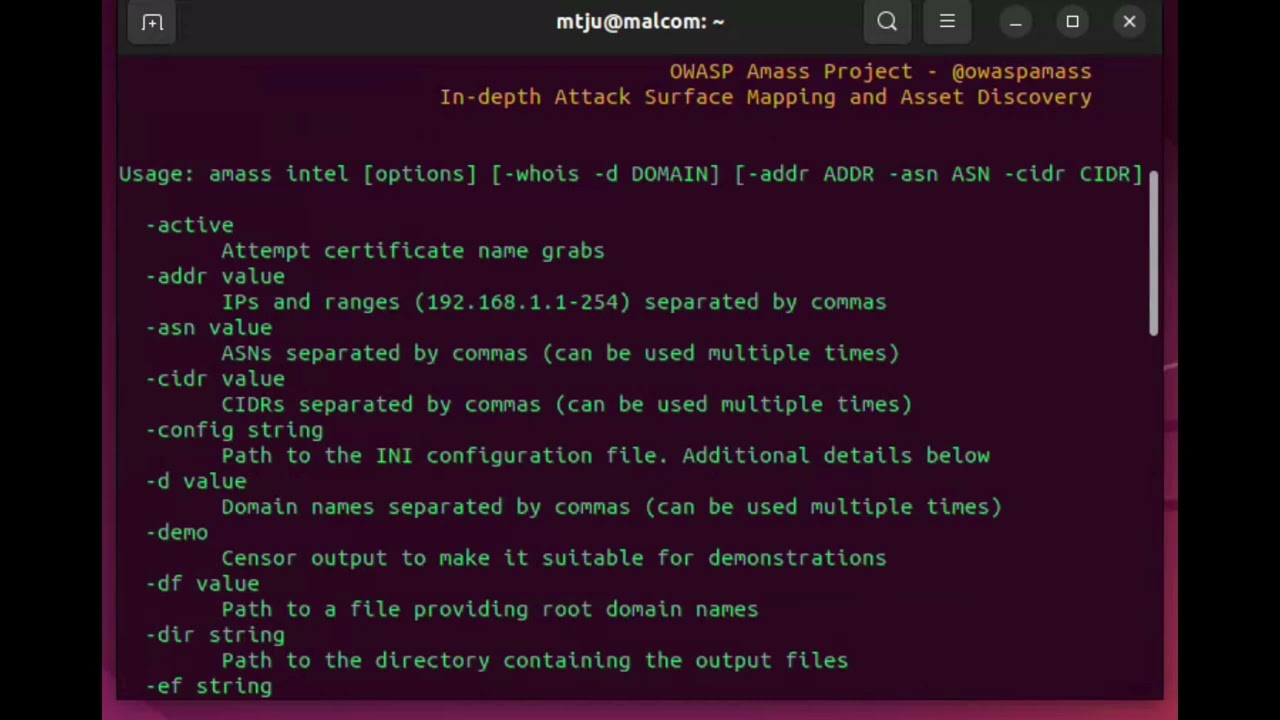This screenshot has height=720, width=1280.
Task: Click 'Path to the INI configuration file' line
Action: [606, 456]
